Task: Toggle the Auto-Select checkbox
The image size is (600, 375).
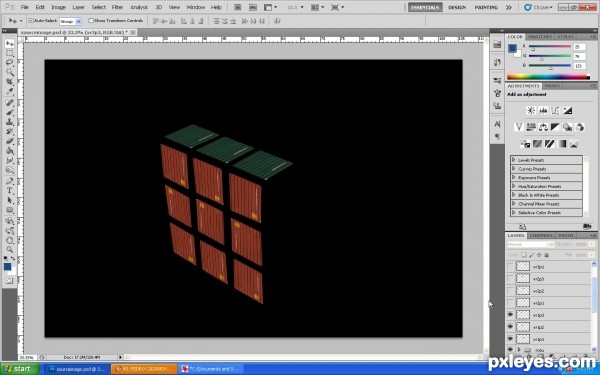Action: coord(31,21)
